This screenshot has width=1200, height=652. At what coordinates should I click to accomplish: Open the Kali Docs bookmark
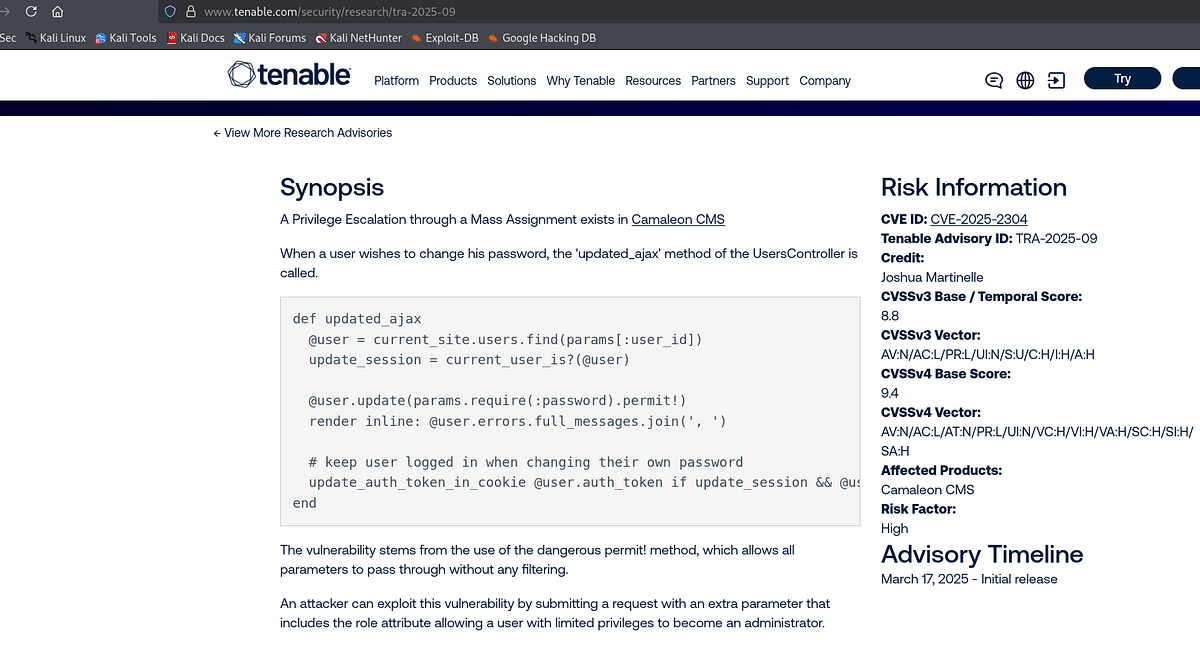coord(196,38)
